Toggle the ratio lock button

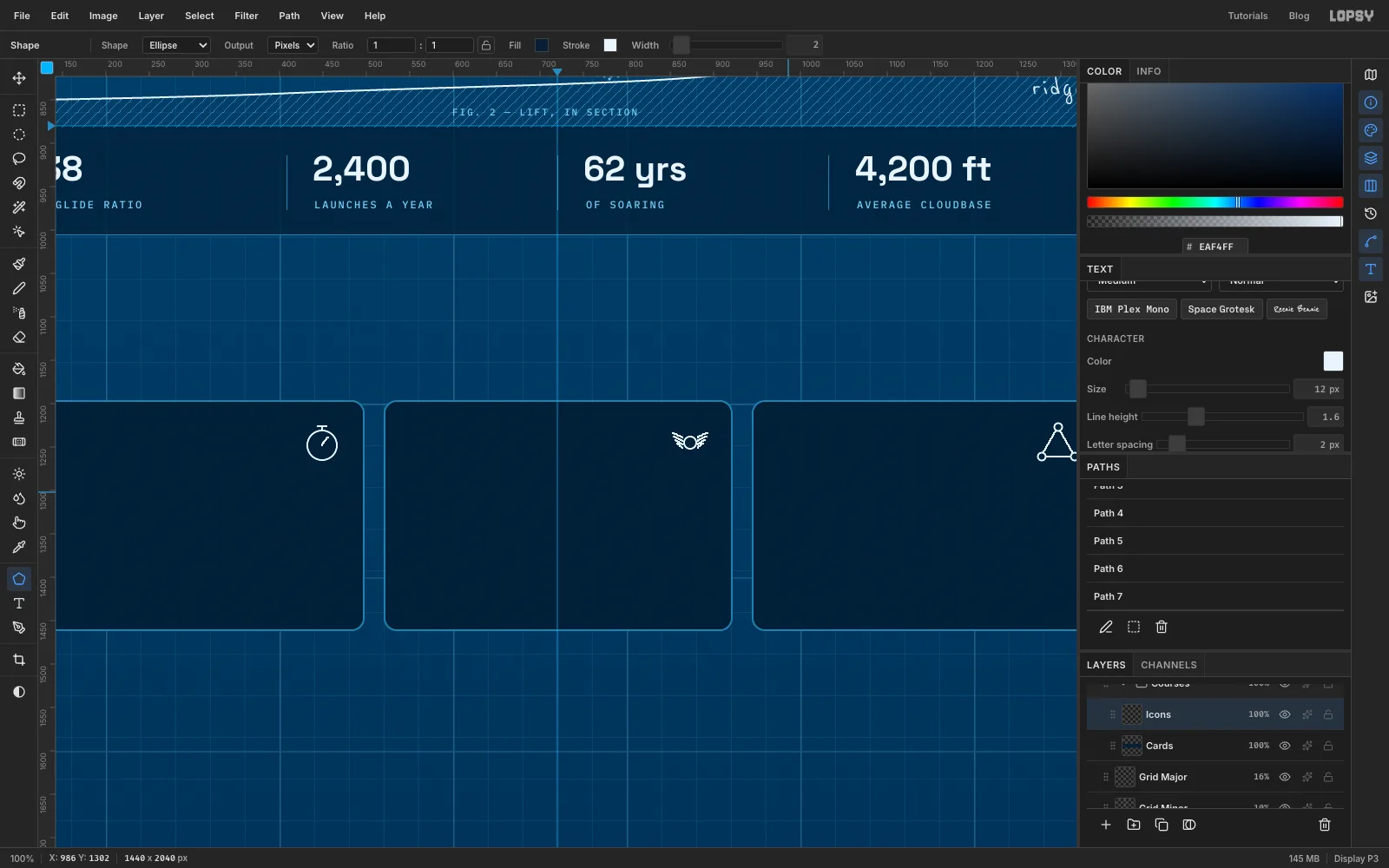tap(486, 45)
